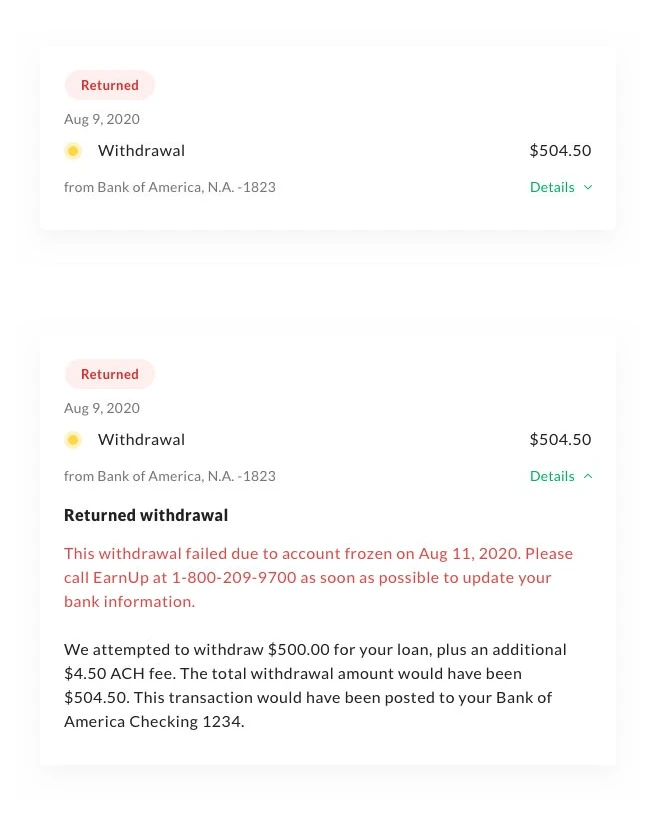Click the Aug 9, 2020 date in the collapsed card

point(102,119)
